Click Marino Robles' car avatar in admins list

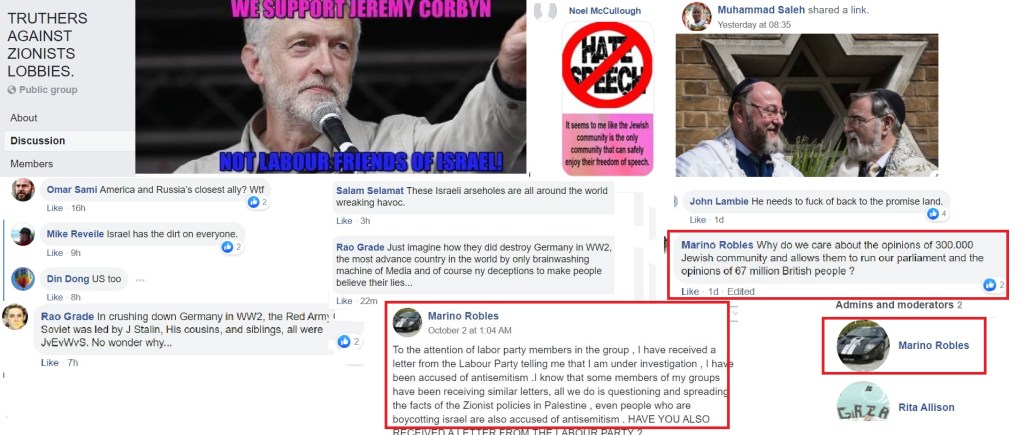863,346
